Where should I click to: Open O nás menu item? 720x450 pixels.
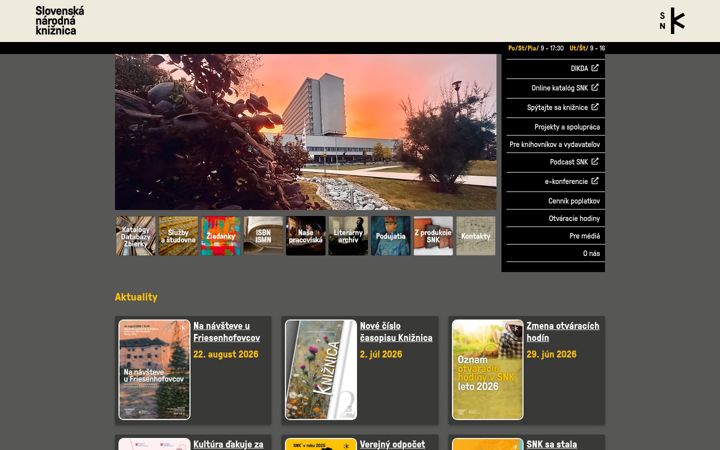[591, 253]
